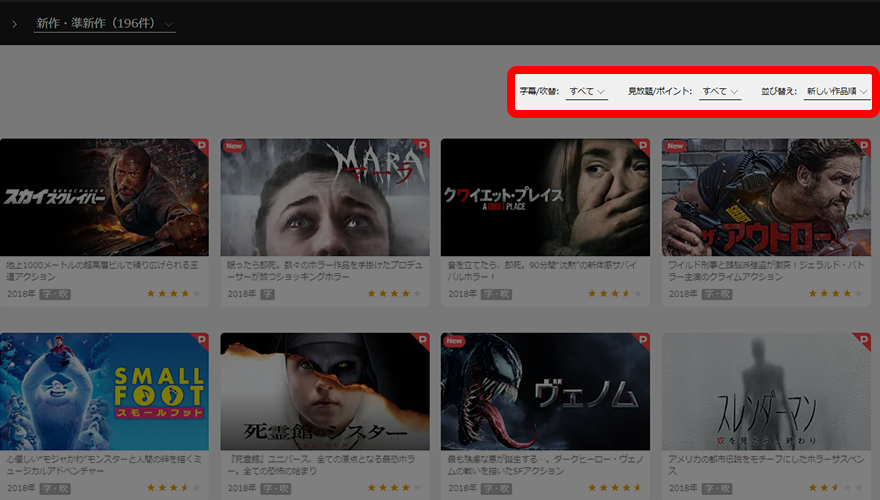Click the points badge on スレンダーマン

pyautogui.click(x=863, y=341)
